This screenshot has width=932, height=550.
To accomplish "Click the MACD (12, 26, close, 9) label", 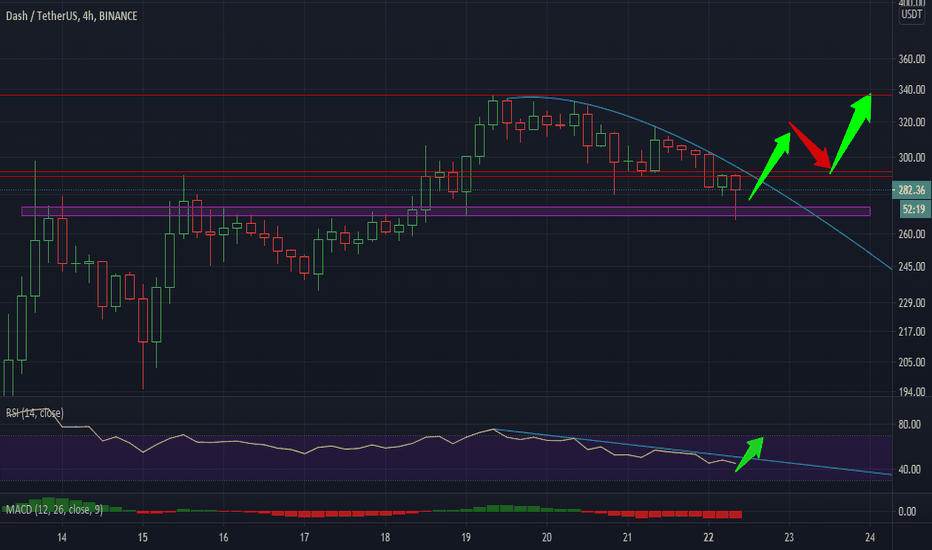I will click(54, 510).
